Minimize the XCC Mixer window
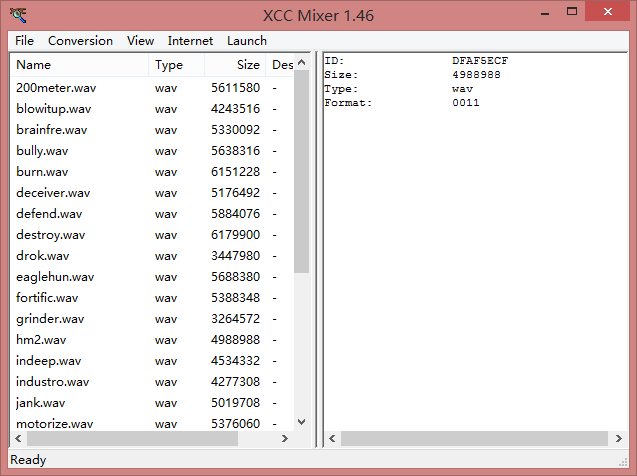Screen dimensions: 637x476 pos(545,13)
